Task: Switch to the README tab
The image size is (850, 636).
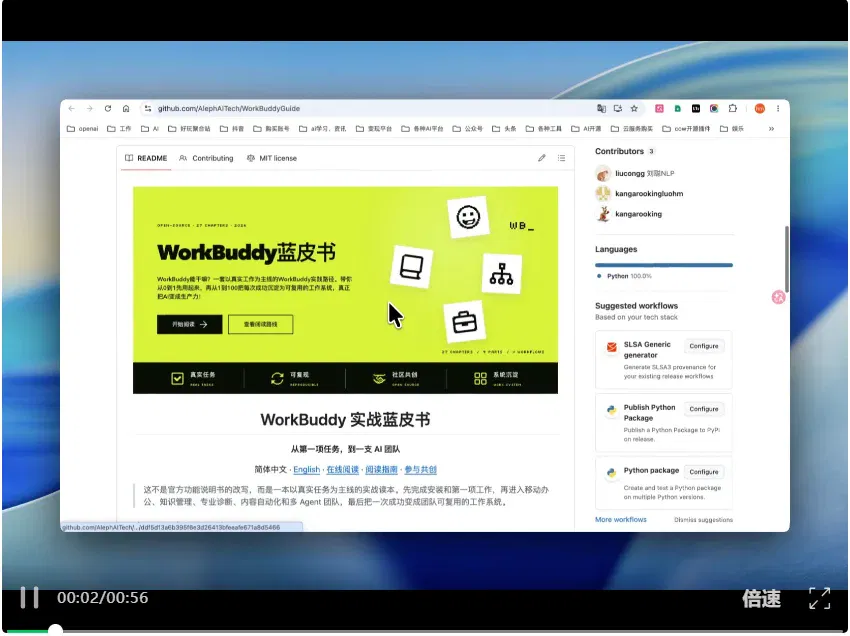Action: point(146,158)
